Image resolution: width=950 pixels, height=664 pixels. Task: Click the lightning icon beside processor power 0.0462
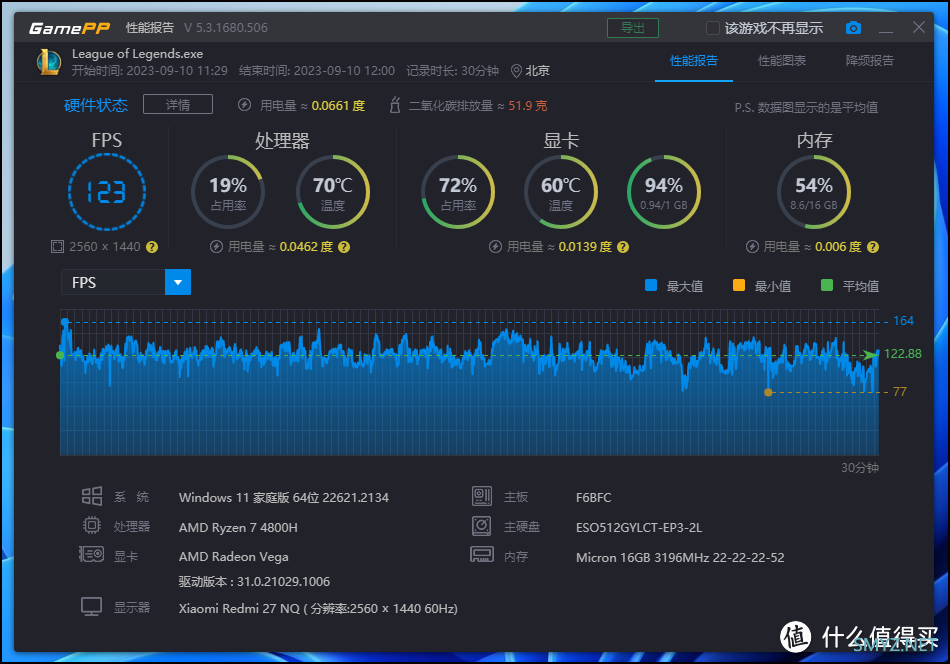pyautogui.click(x=216, y=247)
